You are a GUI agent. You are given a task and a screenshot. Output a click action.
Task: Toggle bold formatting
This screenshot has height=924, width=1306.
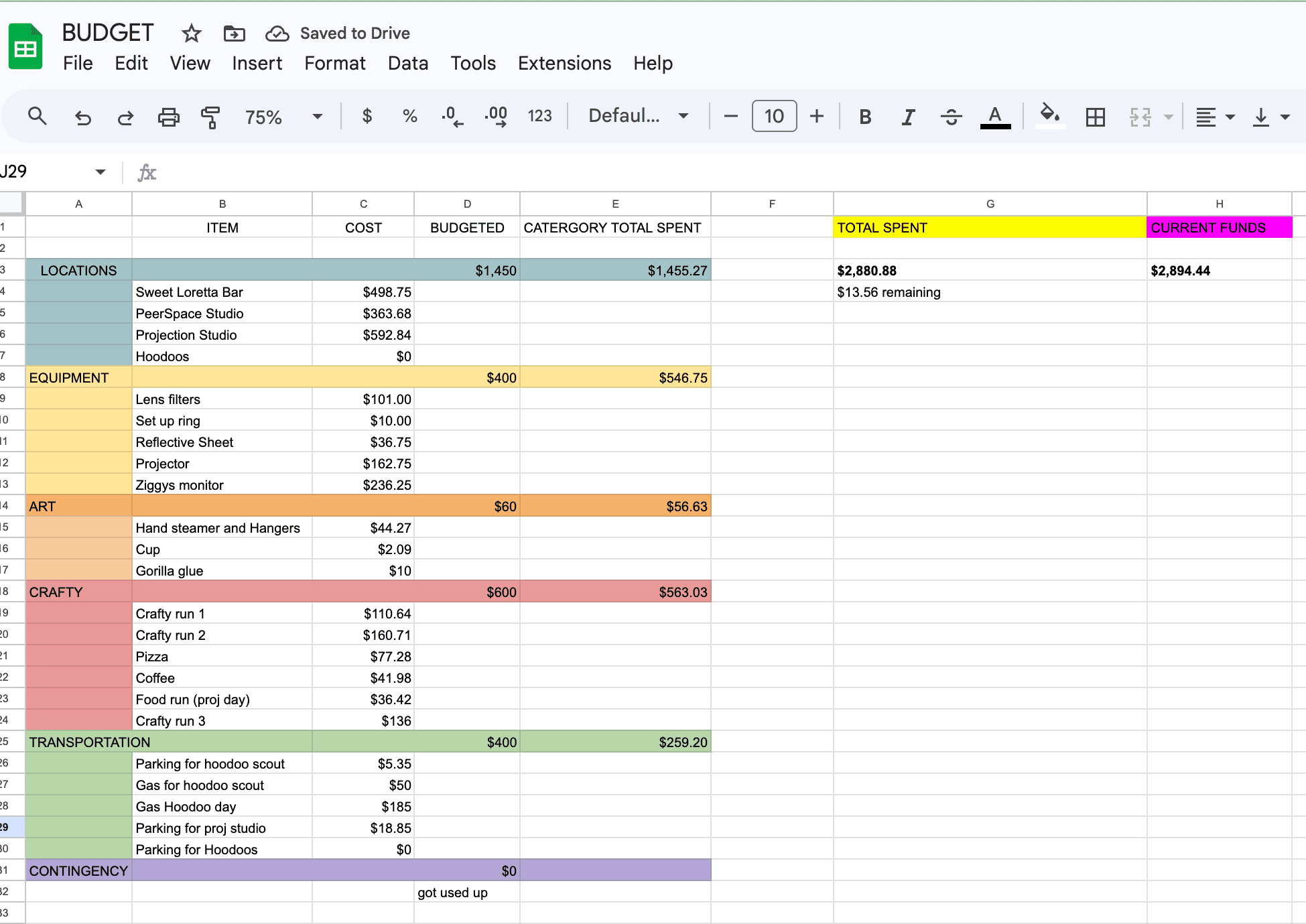point(865,117)
